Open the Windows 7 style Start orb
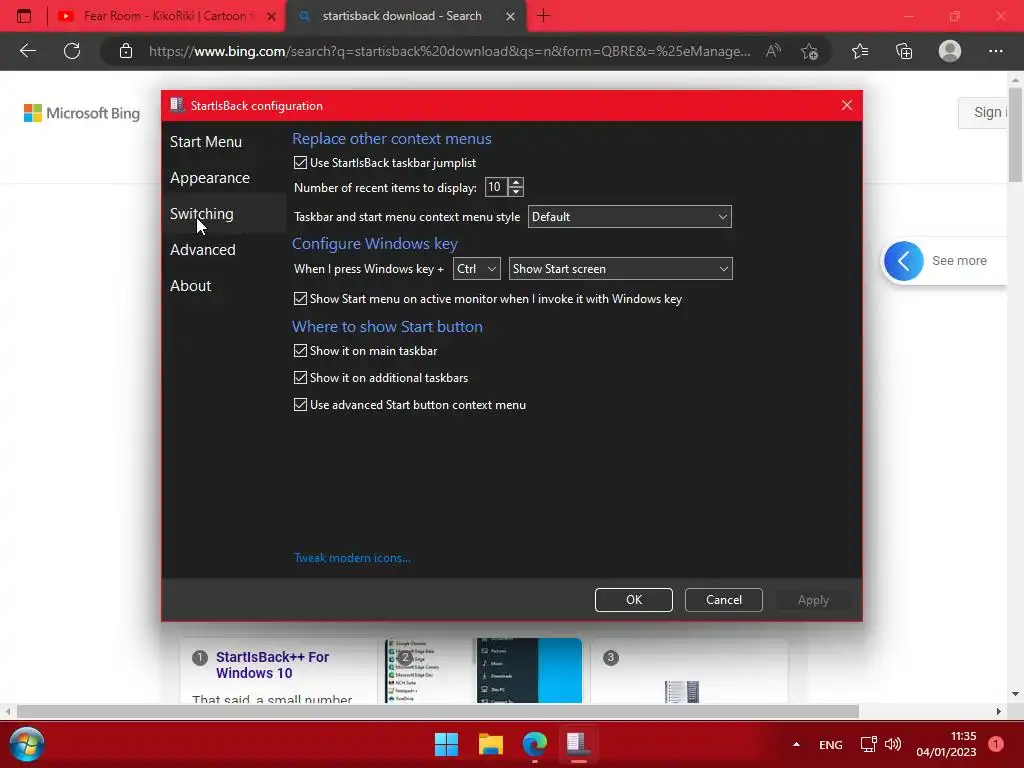This screenshot has height=768, width=1024. pyautogui.click(x=27, y=744)
